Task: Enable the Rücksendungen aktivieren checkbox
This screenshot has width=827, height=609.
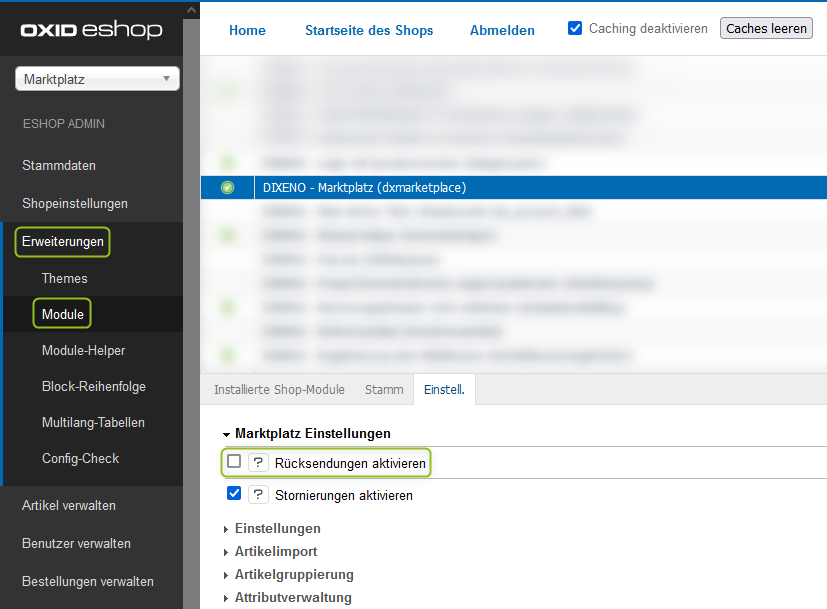Action: tap(234, 462)
